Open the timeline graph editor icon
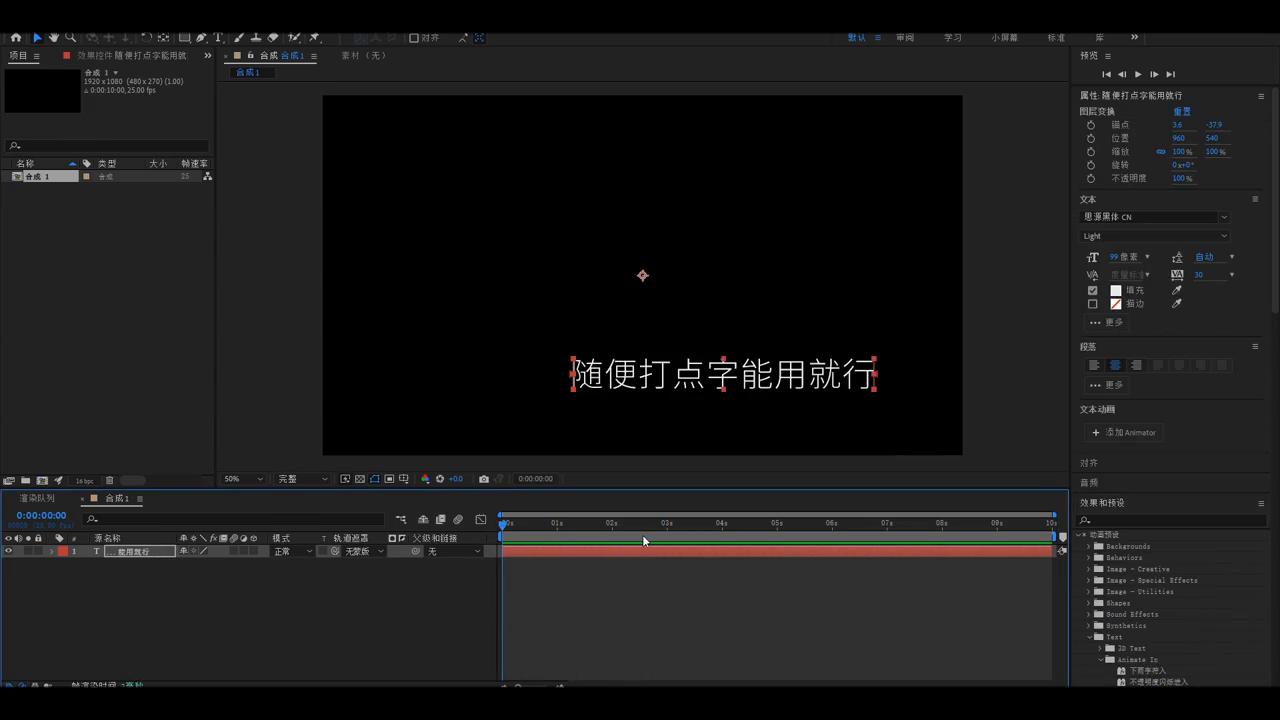This screenshot has width=1280, height=720. (x=481, y=519)
